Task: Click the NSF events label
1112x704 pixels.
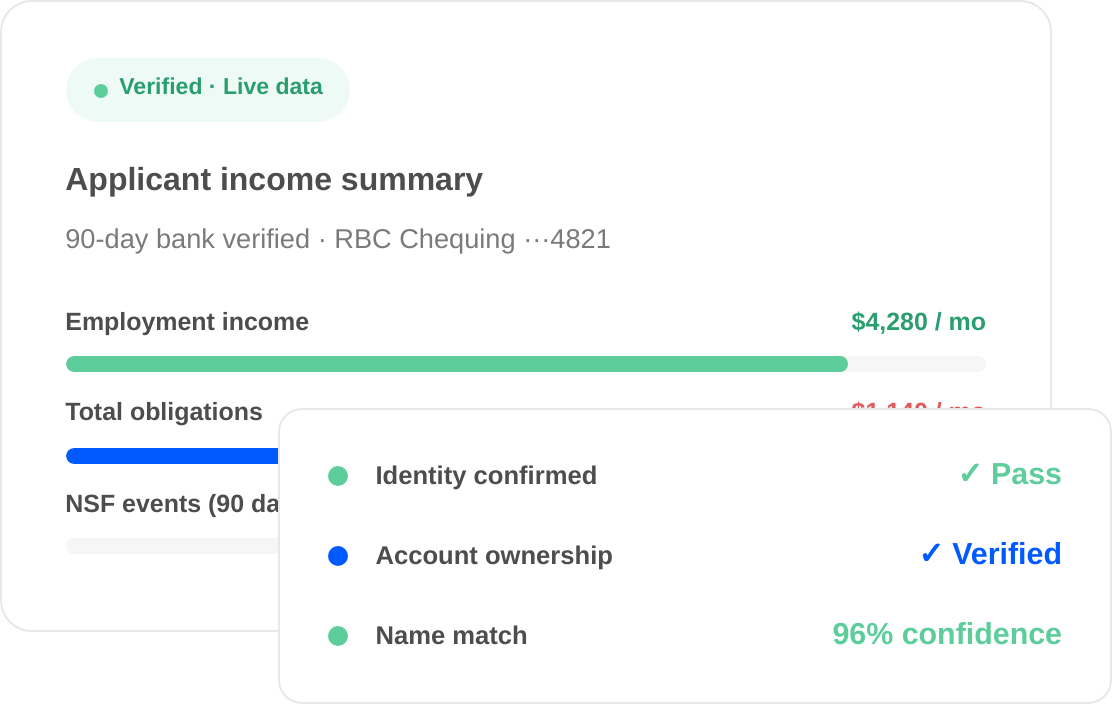Action: tap(172, 504)
